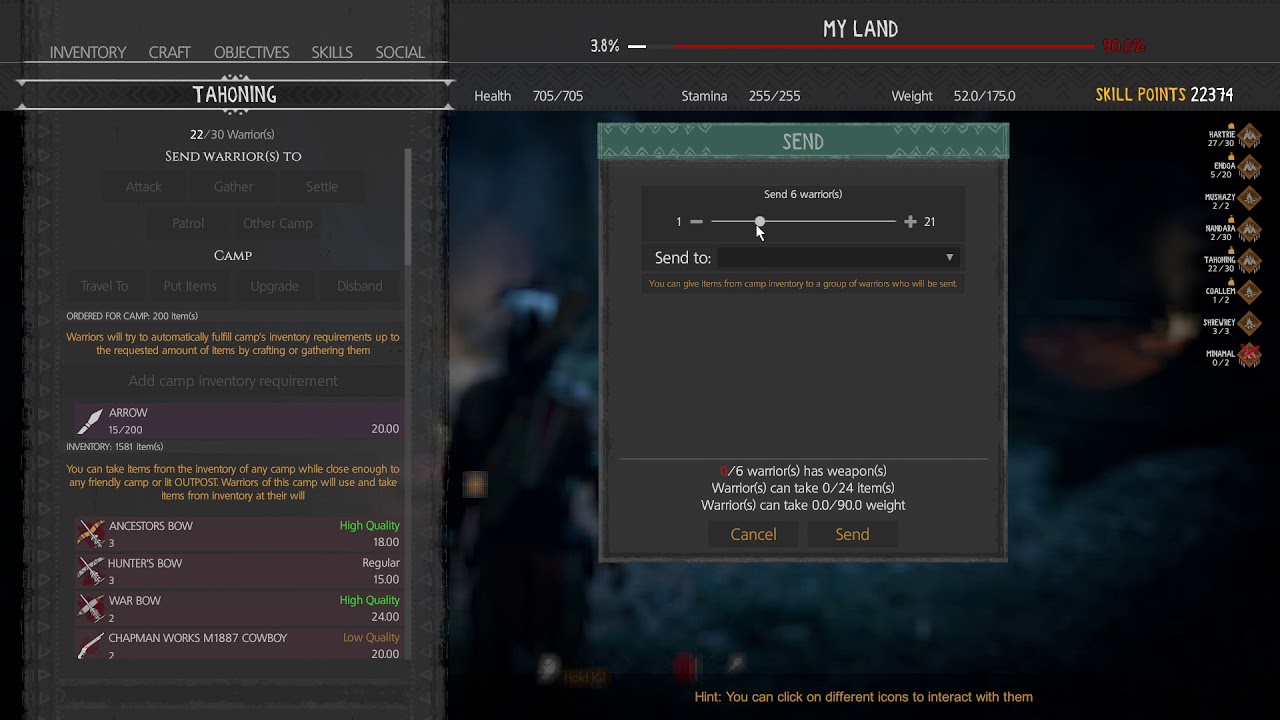Choose the Gather order

coord(233,187)
